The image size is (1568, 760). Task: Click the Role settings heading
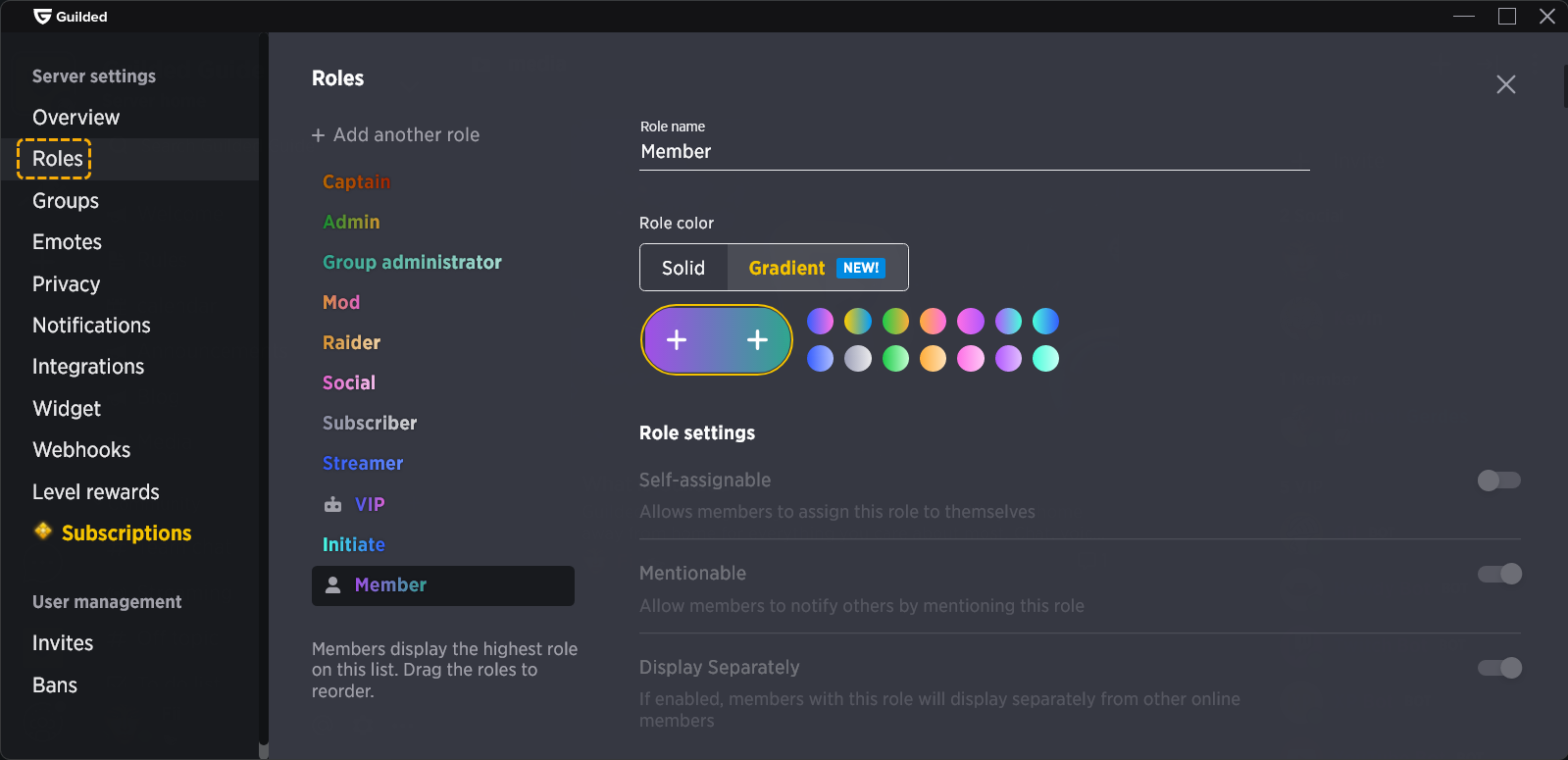[697, 433]
